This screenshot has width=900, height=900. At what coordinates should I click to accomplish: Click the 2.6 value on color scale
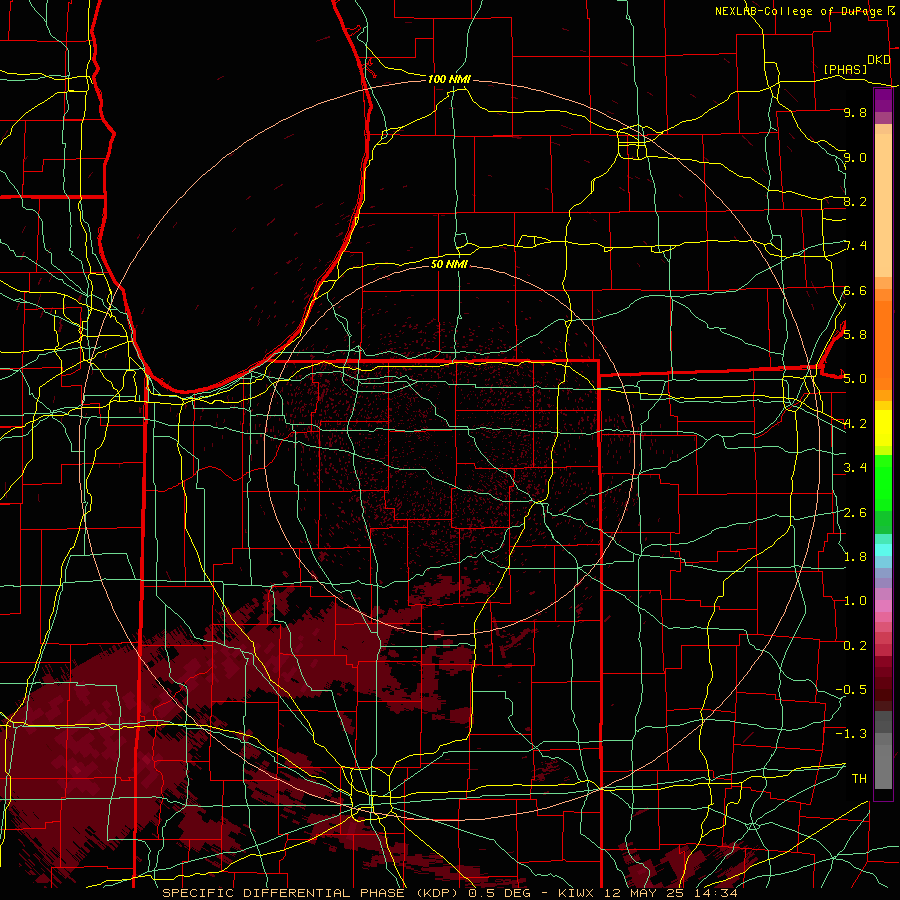click(855, 512)
